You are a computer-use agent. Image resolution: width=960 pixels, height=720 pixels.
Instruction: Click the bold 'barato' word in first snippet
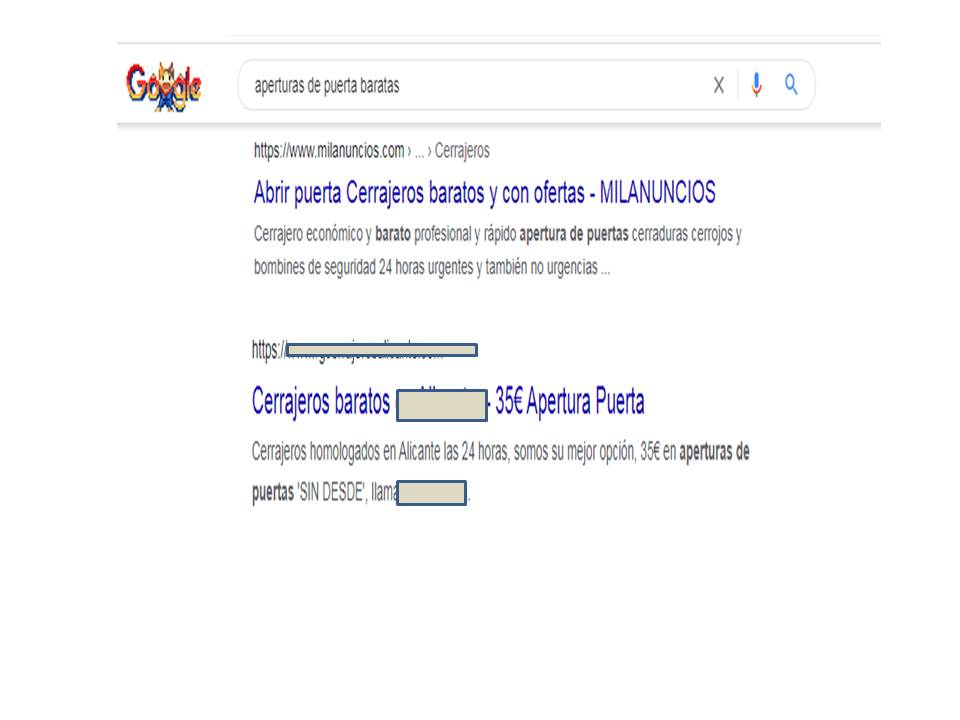392,234
